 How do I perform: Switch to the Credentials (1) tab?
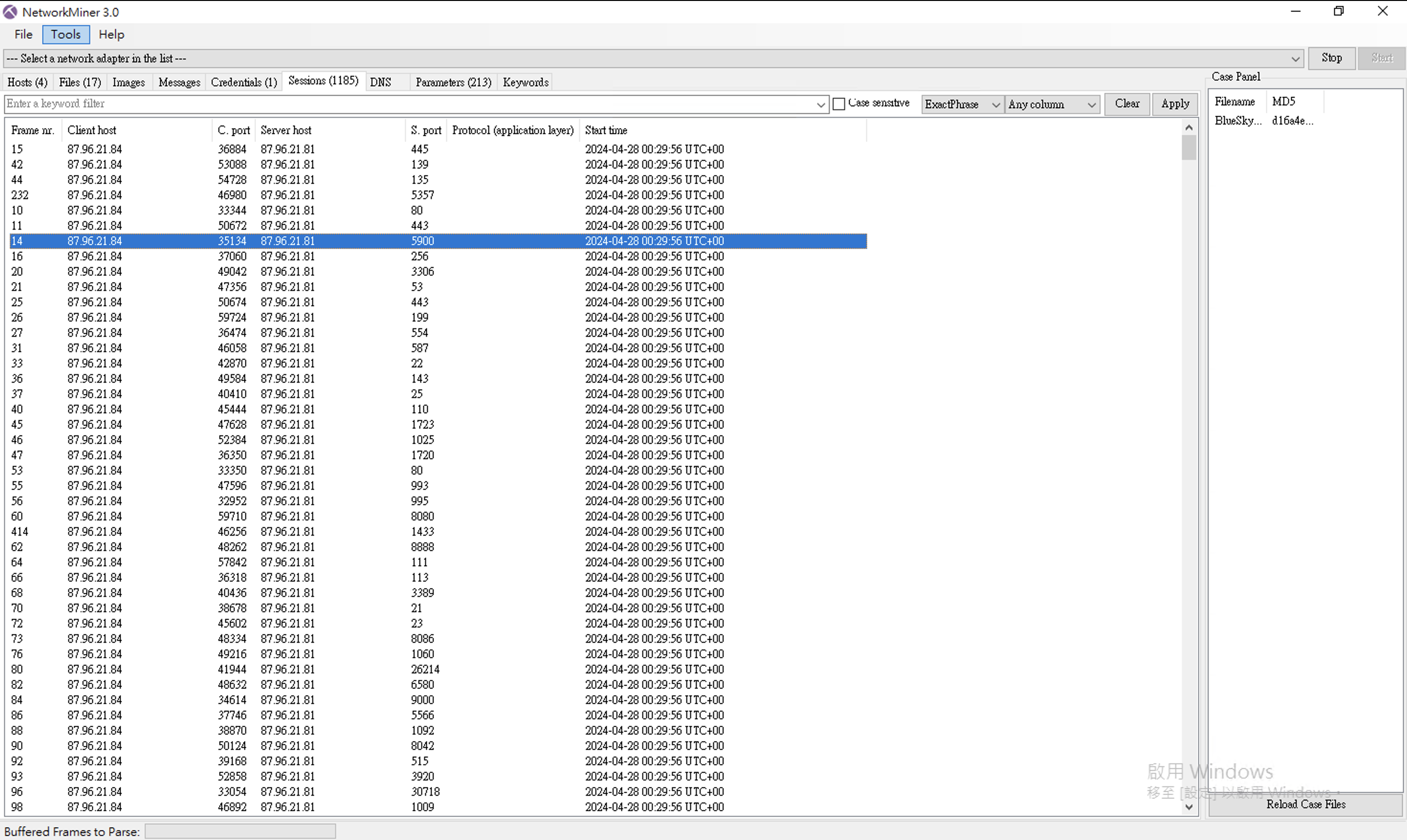244,83
